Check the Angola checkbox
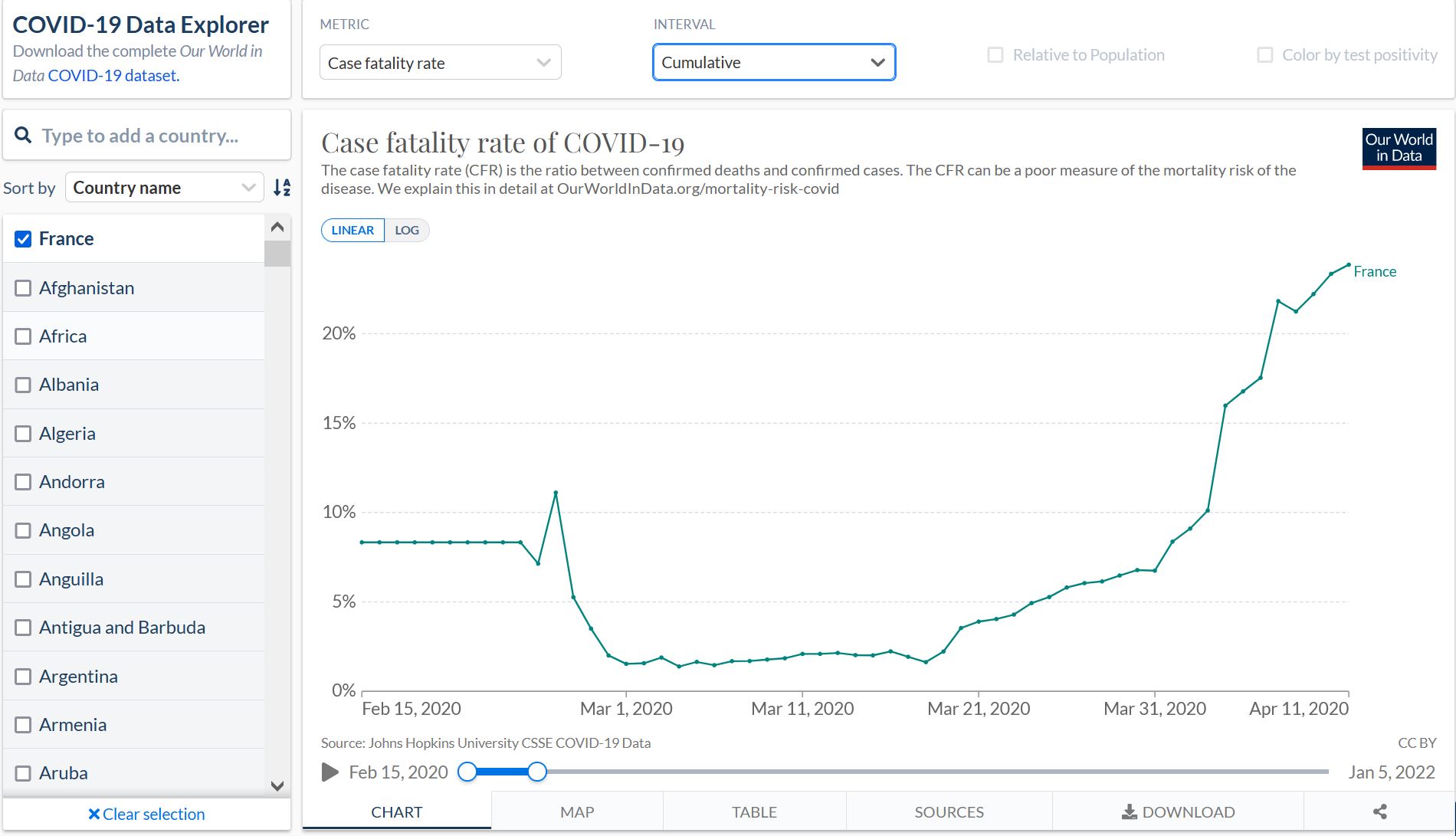 tap(24, 530)
